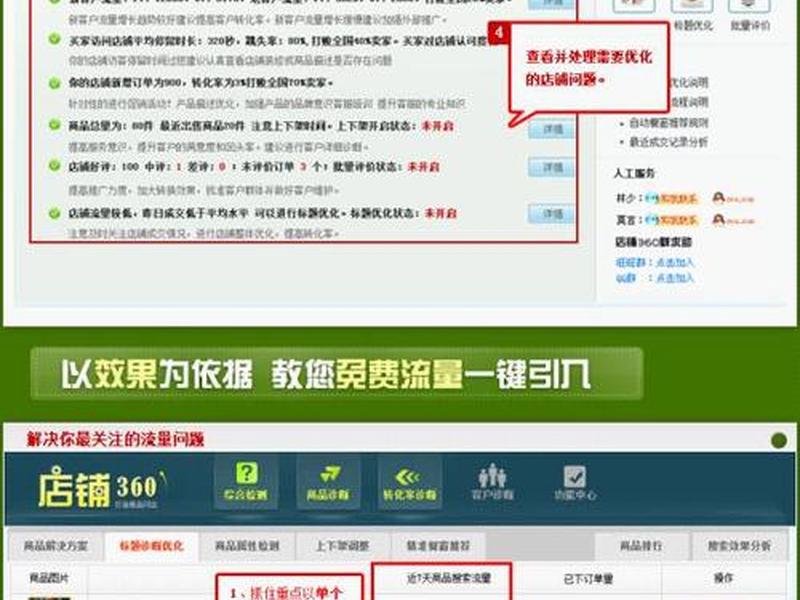Click the 人工服务 section heading
This screenshot has width=800, height=600.
634,173
